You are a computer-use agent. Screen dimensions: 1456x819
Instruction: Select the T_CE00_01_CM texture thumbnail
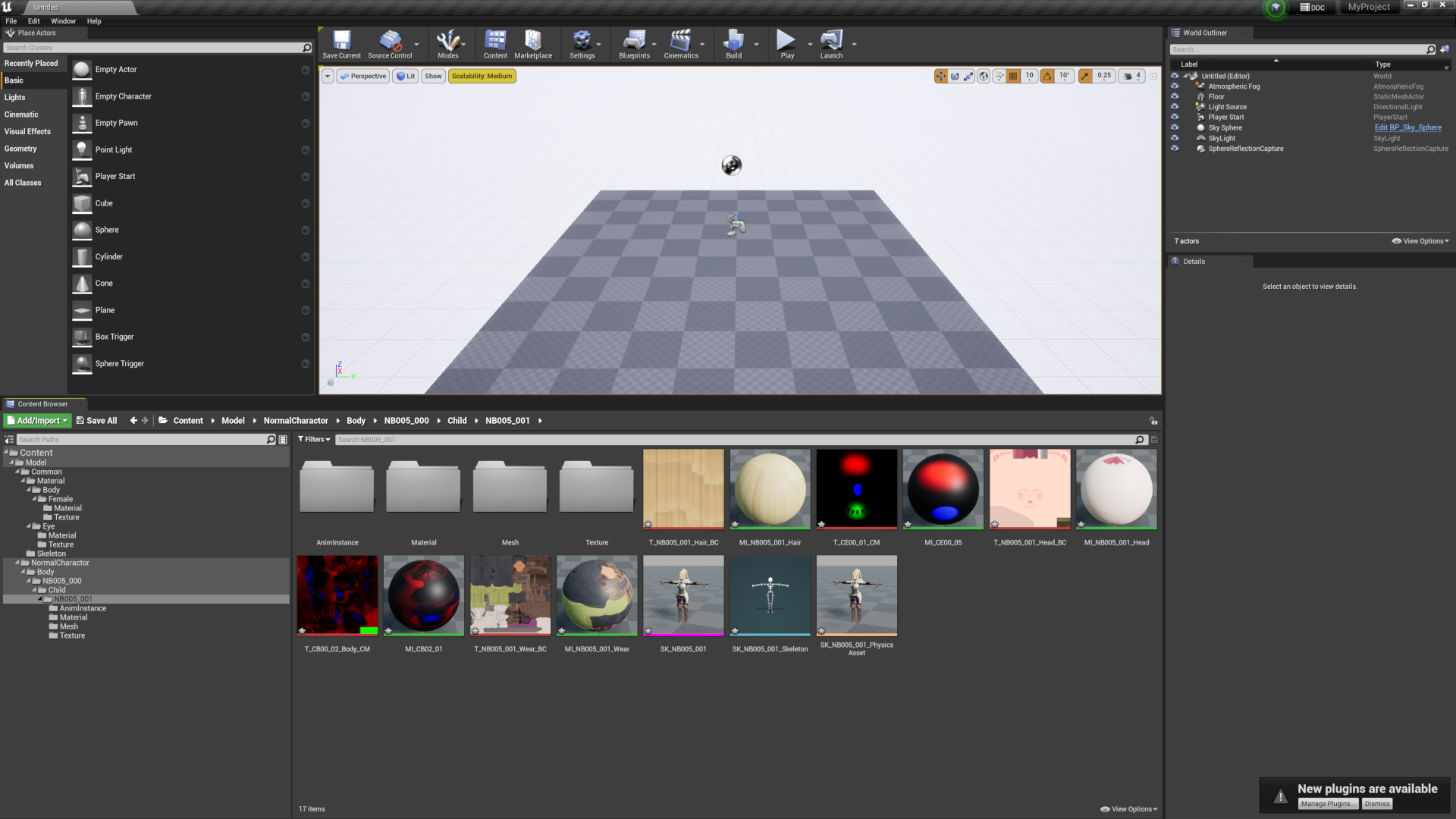(x=856, y=489)
